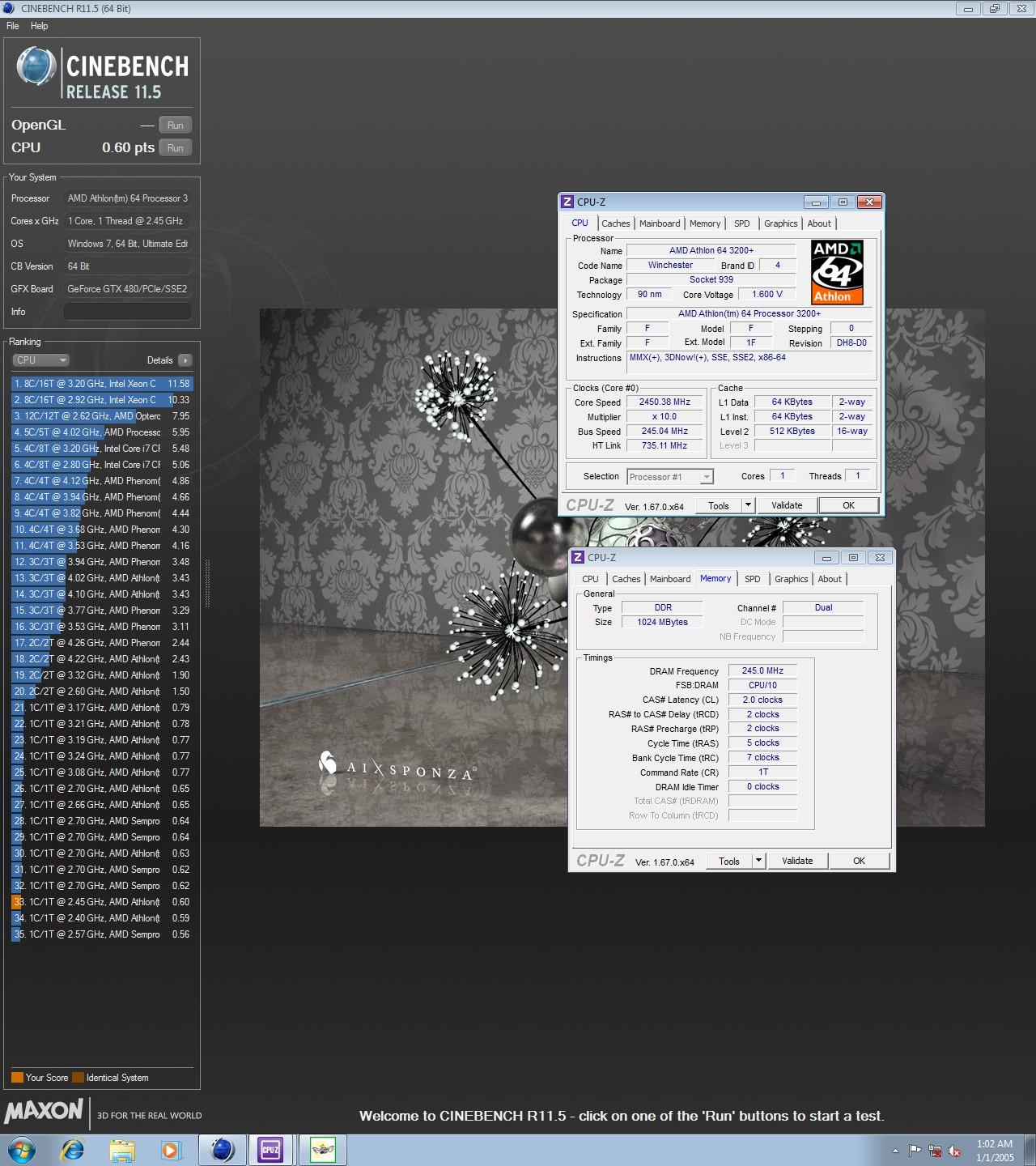Open About tab in upper CPU-Z window
Screen dimensions: 1036x1166
(x=819, y=223)
